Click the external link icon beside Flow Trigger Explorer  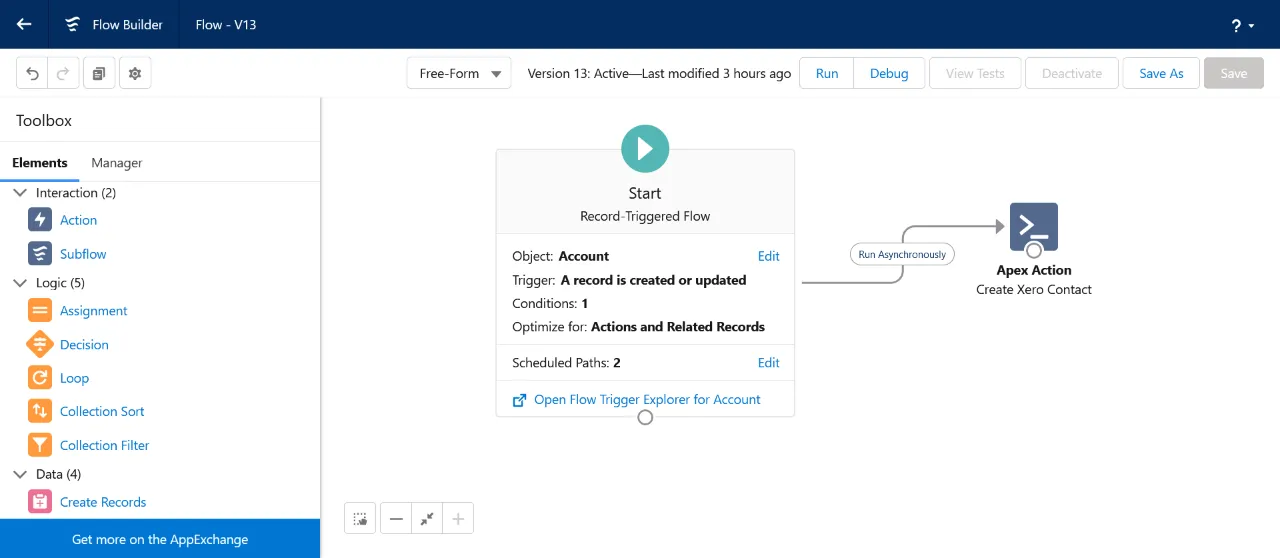pos(519,400)
